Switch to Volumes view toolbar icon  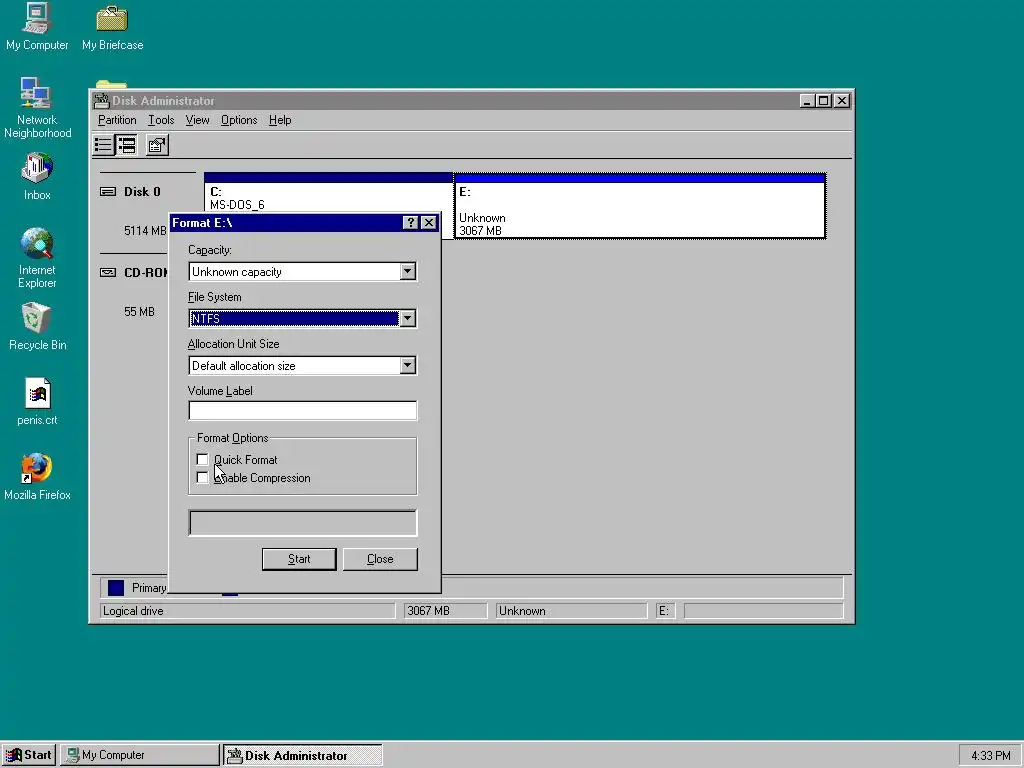pyautogui.click(x=103, y=145)
